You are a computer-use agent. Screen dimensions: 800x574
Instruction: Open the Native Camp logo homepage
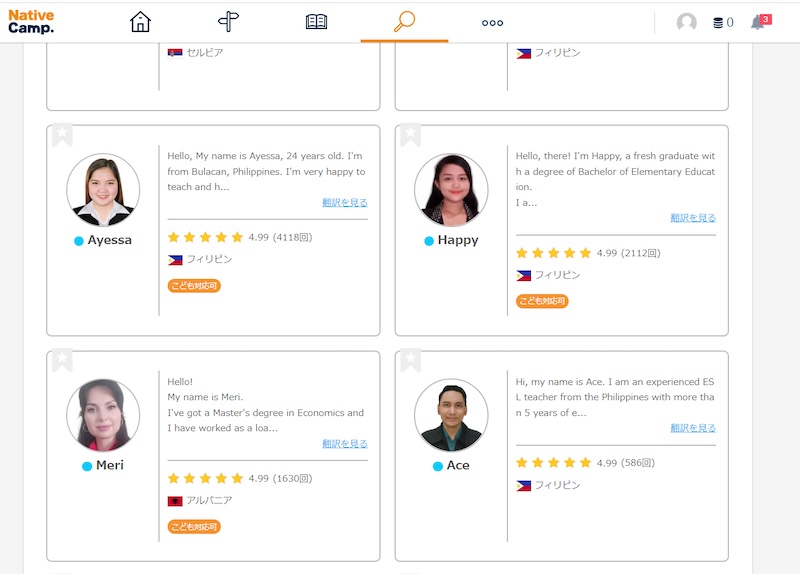(31, 22)
